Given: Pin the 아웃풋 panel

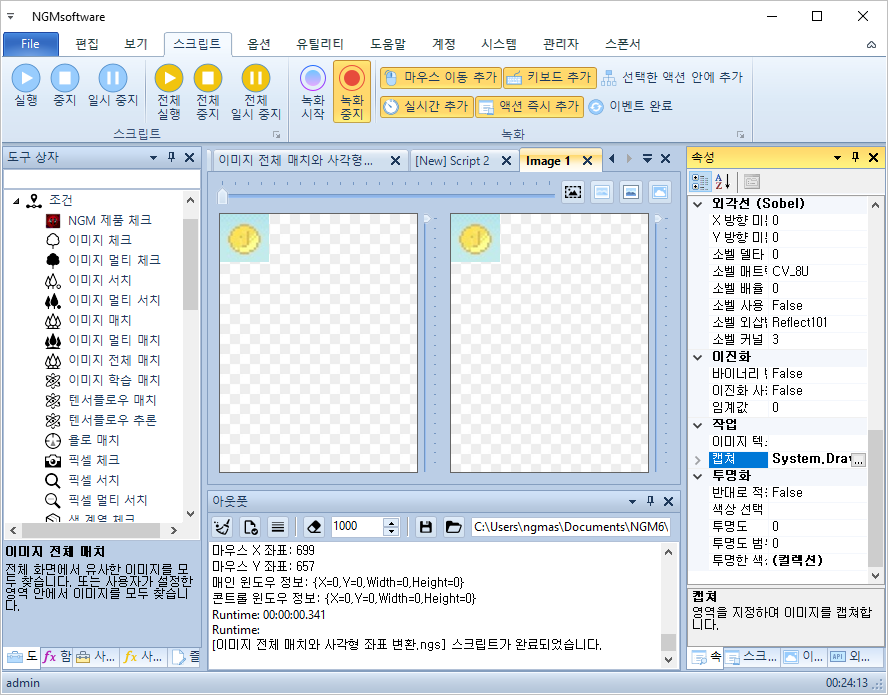Looking at the screenshot, I should coord(650,501).
